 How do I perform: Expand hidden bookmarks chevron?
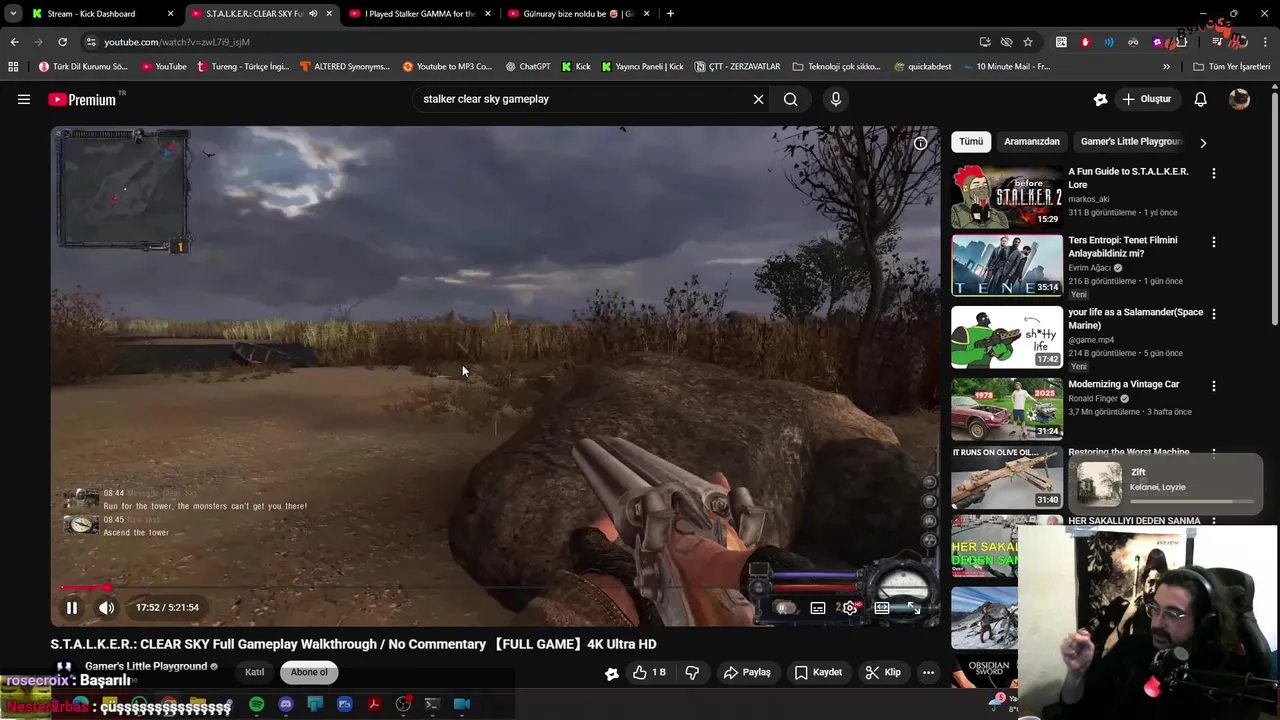1166,67
